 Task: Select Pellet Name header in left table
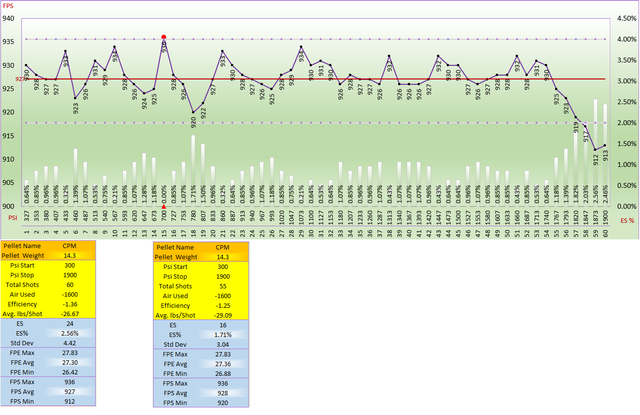[22, 246]
